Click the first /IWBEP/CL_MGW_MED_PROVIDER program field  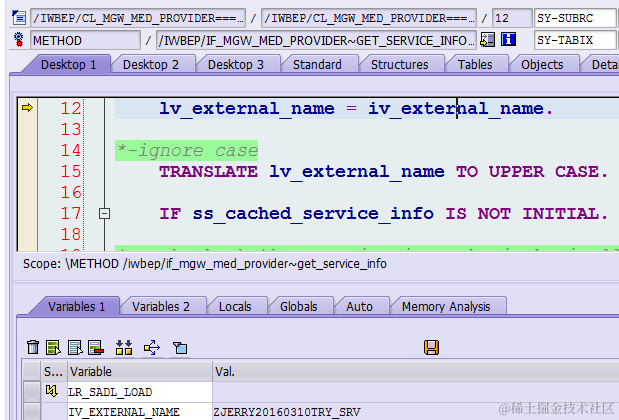138,18
